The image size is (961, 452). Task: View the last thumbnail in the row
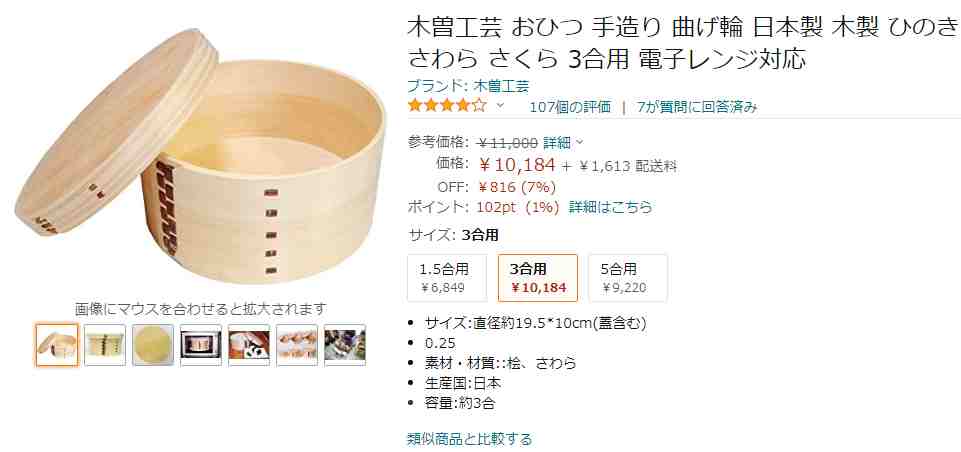345,345
